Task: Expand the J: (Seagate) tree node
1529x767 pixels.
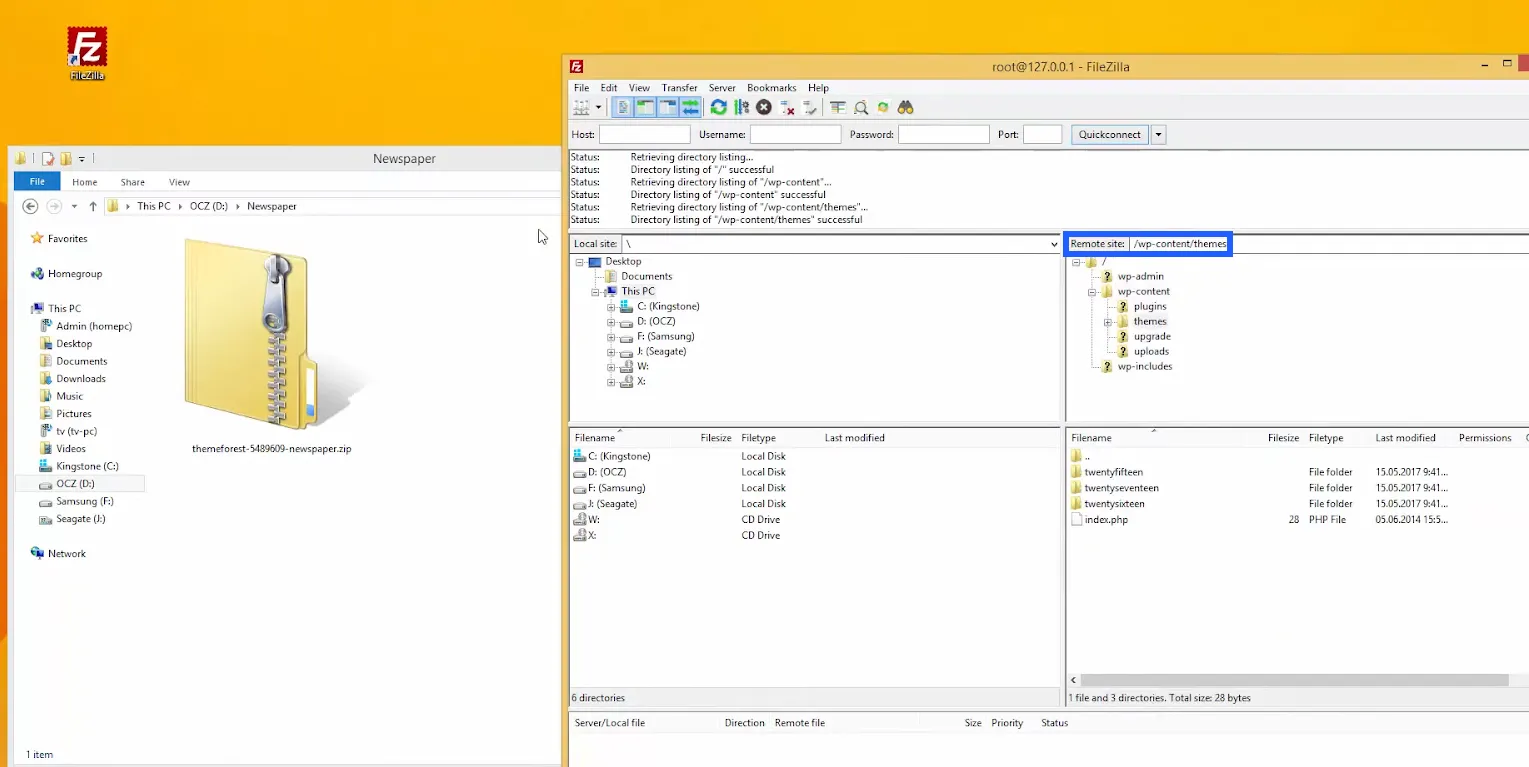Action: click(611, 352)
